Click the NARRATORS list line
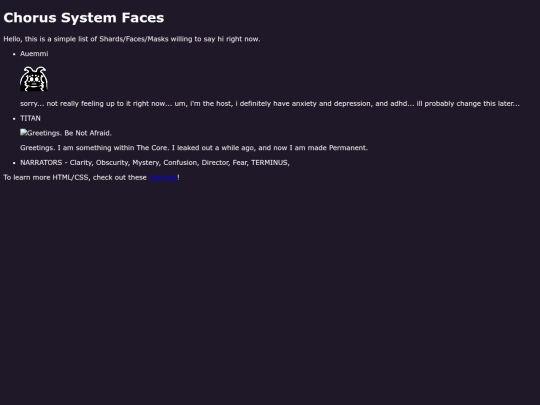Viewport: 540px width, 405px height. [155, 163]
